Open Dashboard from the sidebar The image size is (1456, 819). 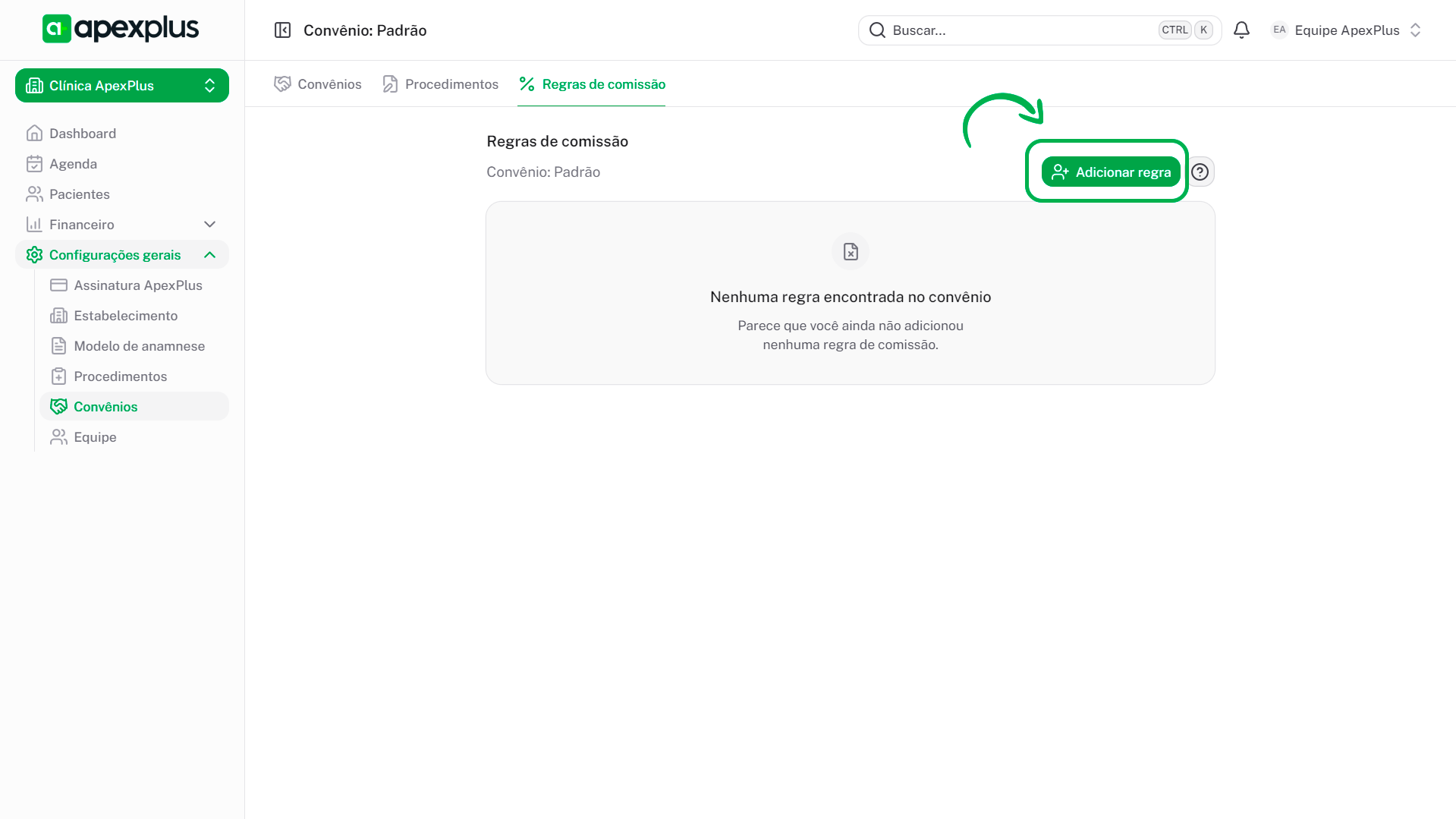click(x=82, y=134)
